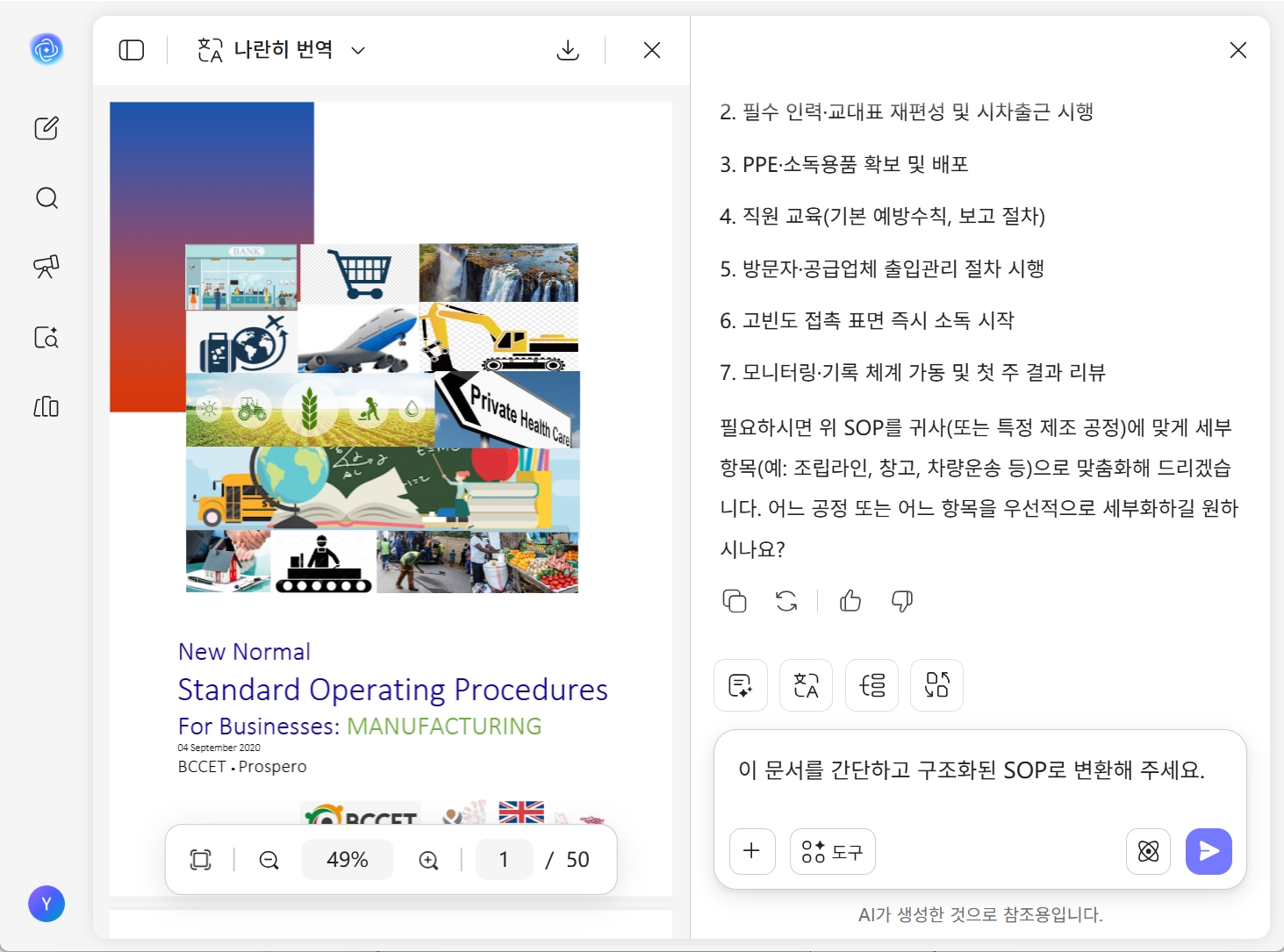The width and height of the screenshot is (1284, 952).
Task: Expand the 도구 tools menu
Action: tap(832, 851)
